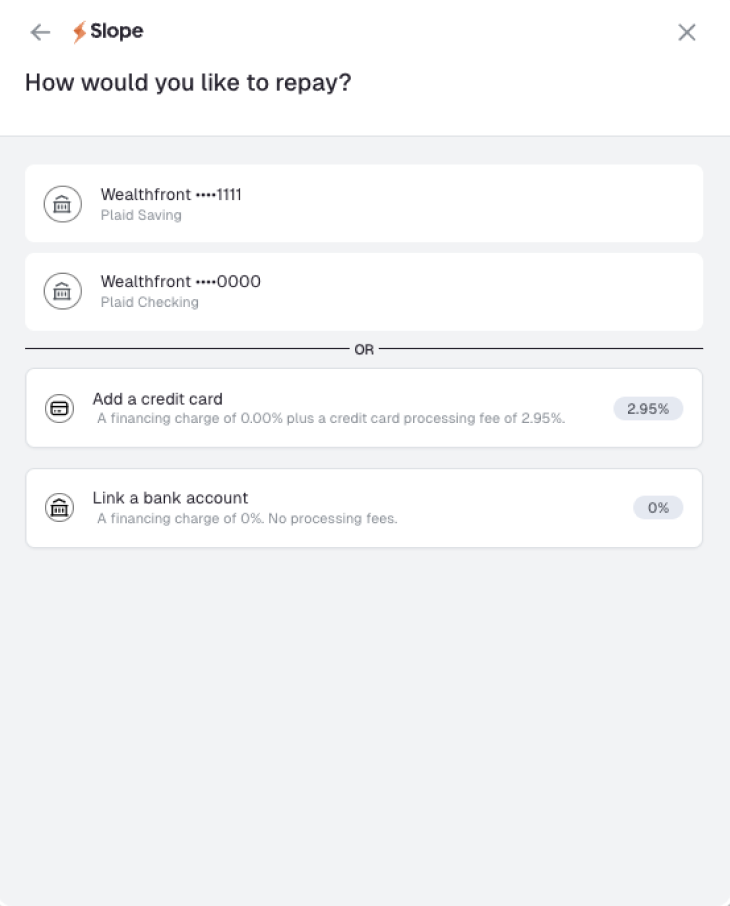
Task: Click the Slope brand name text
Action: point(117,32)
